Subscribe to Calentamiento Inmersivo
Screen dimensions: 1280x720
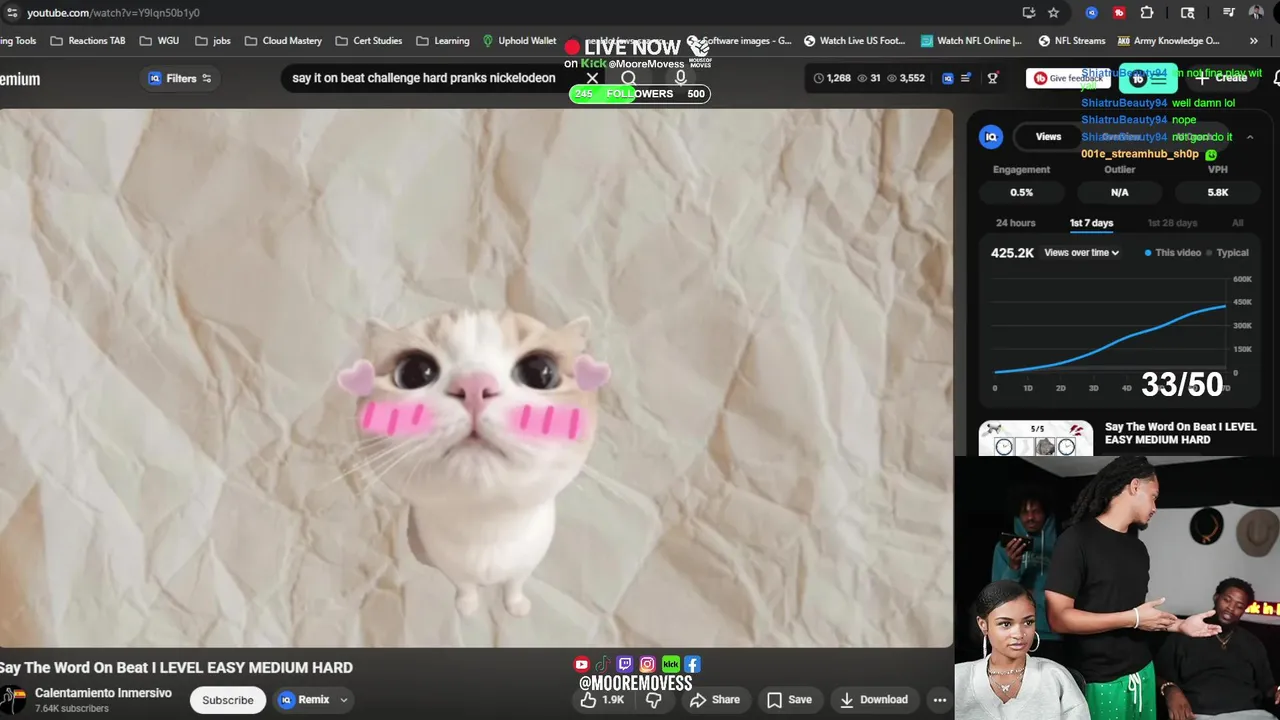(x=228, y=700)
